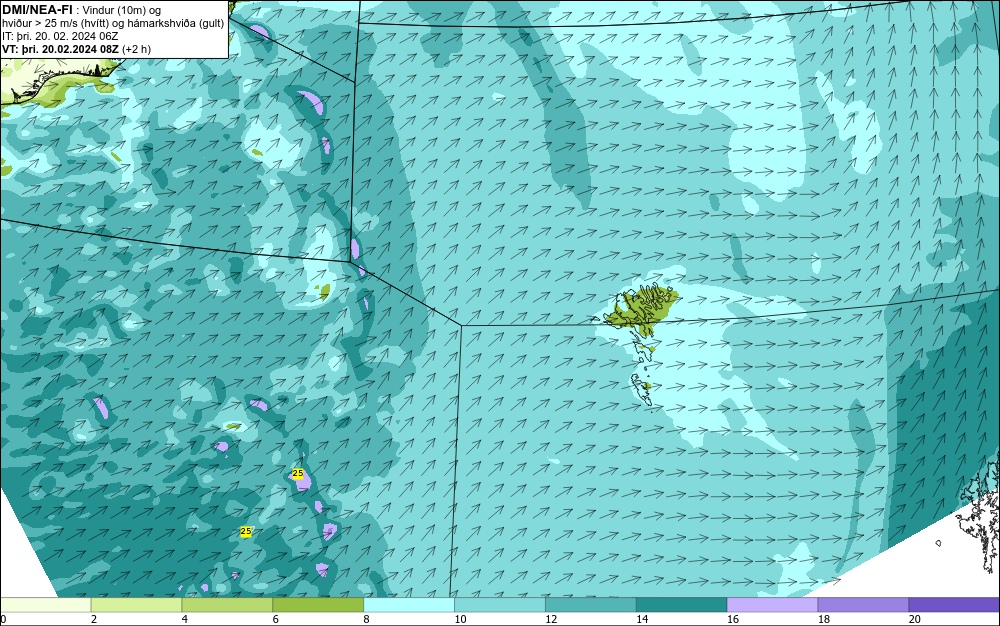The width and height of the screenshot is (1000, 626).
Task: Click the "Vindur (10m) og" heading text
Action: pos(122,10)
